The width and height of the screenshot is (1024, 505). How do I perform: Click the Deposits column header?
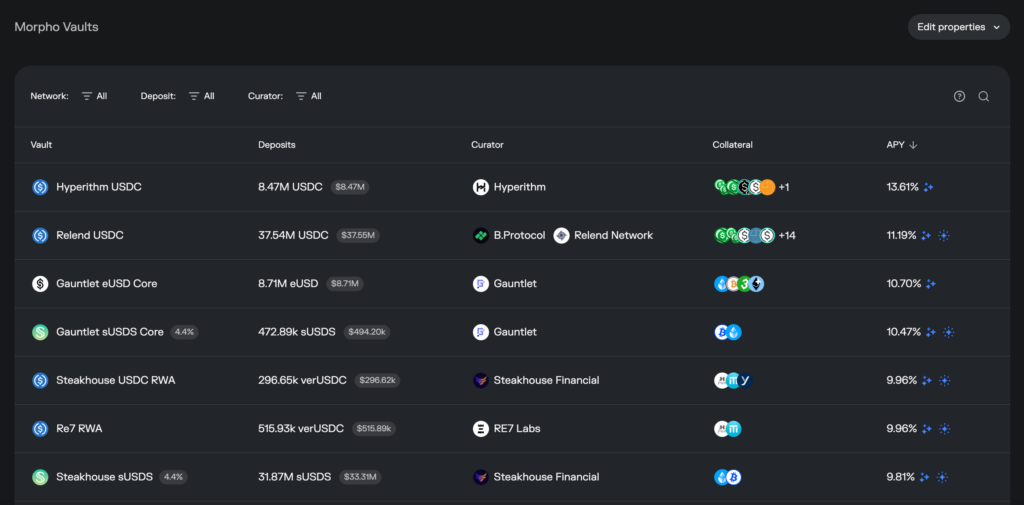(277, 145)
